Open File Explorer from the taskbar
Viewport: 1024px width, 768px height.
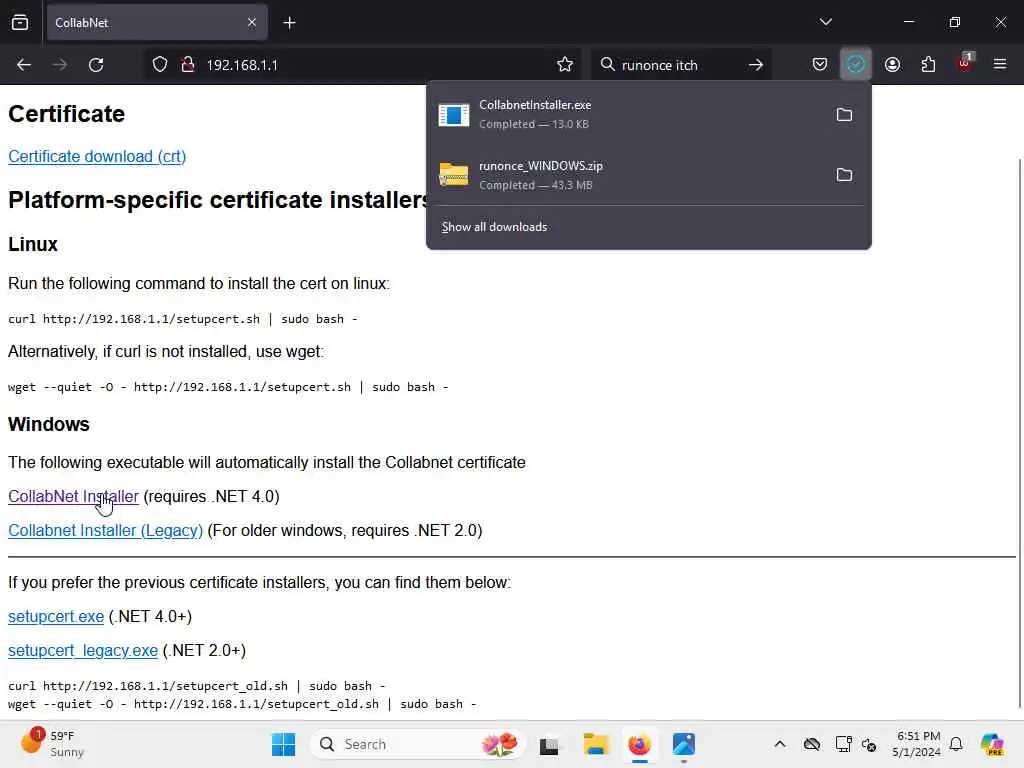(596, 744)
